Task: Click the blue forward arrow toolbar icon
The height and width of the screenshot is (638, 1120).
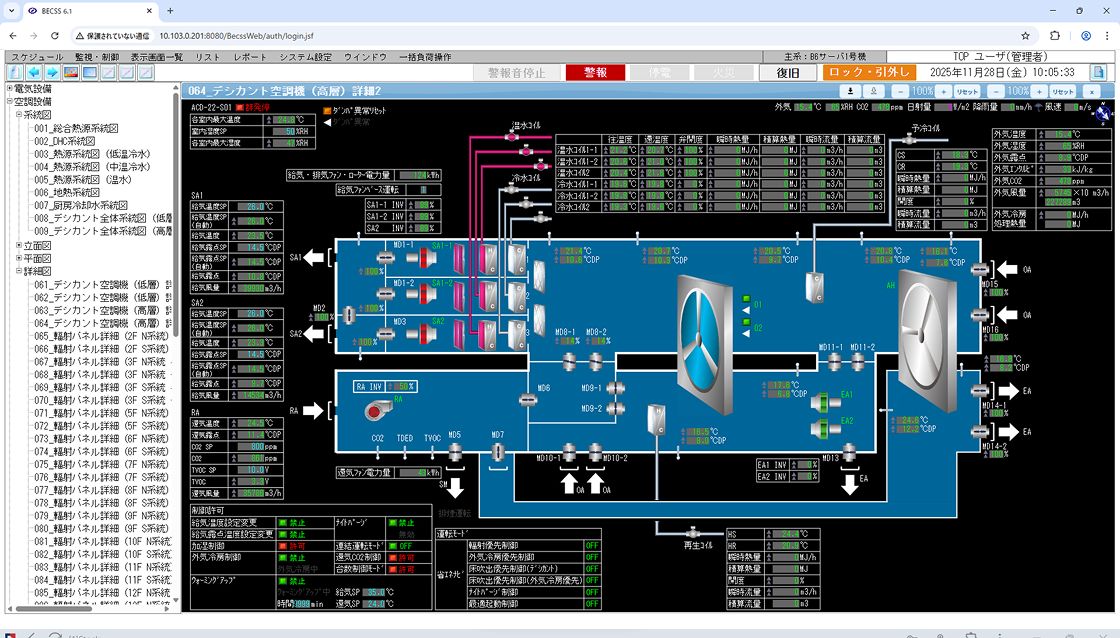Action: coord(52,73)
